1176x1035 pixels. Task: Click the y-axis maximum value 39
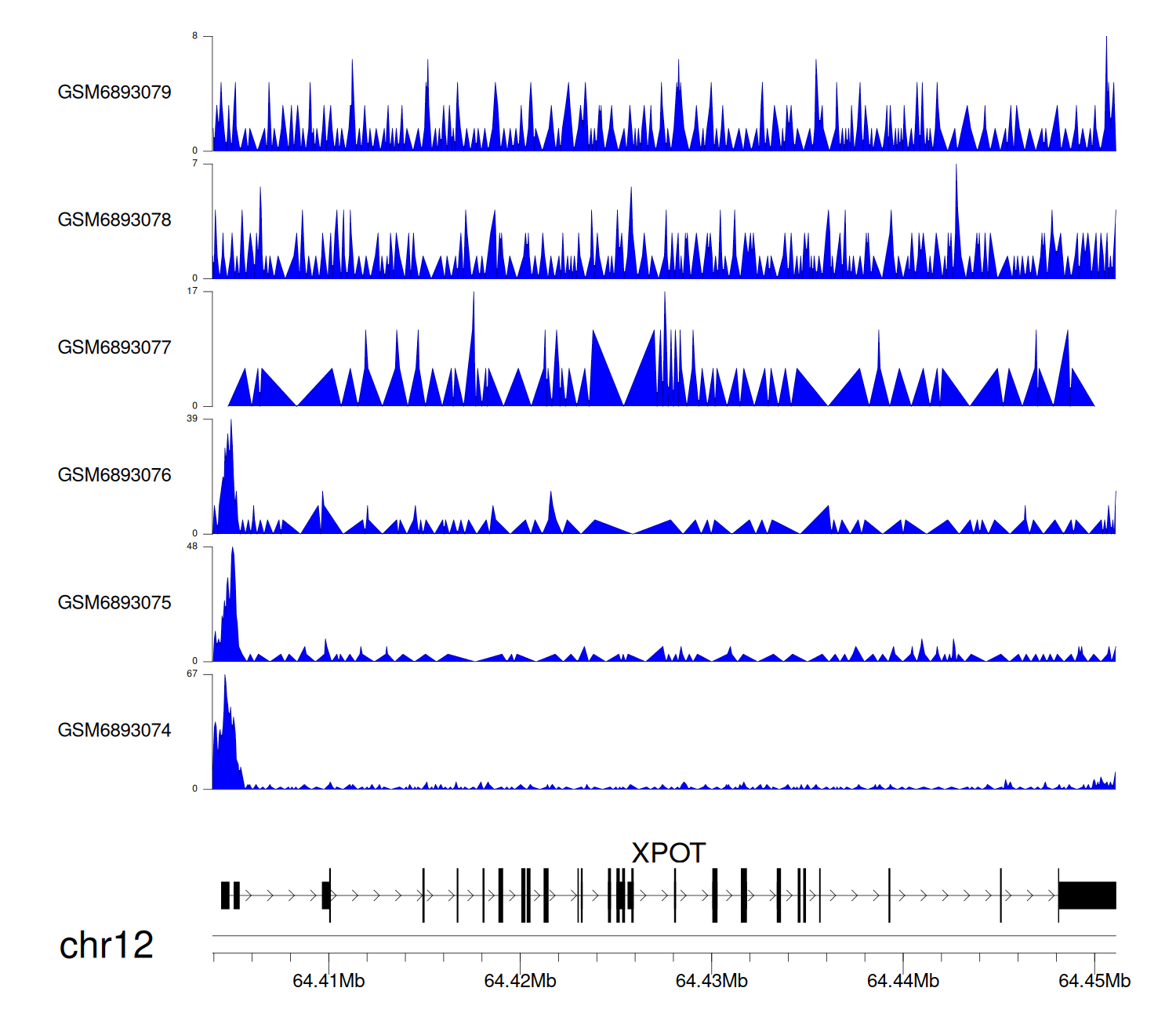(x=192, y=419)
